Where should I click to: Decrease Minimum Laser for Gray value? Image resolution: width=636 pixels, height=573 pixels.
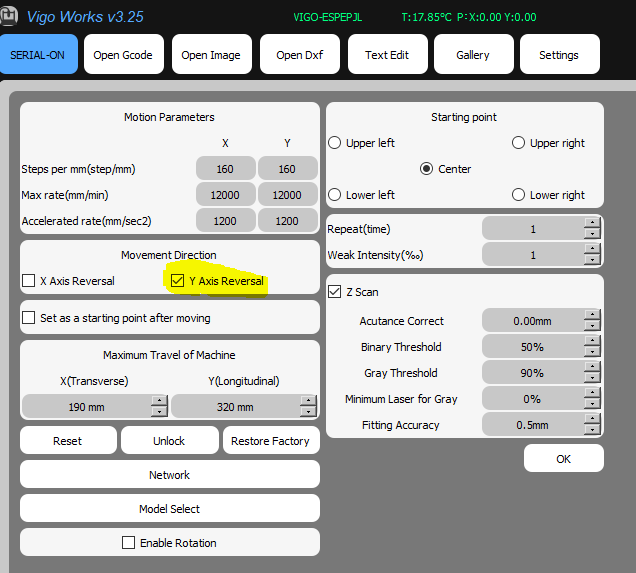[592, 403]
